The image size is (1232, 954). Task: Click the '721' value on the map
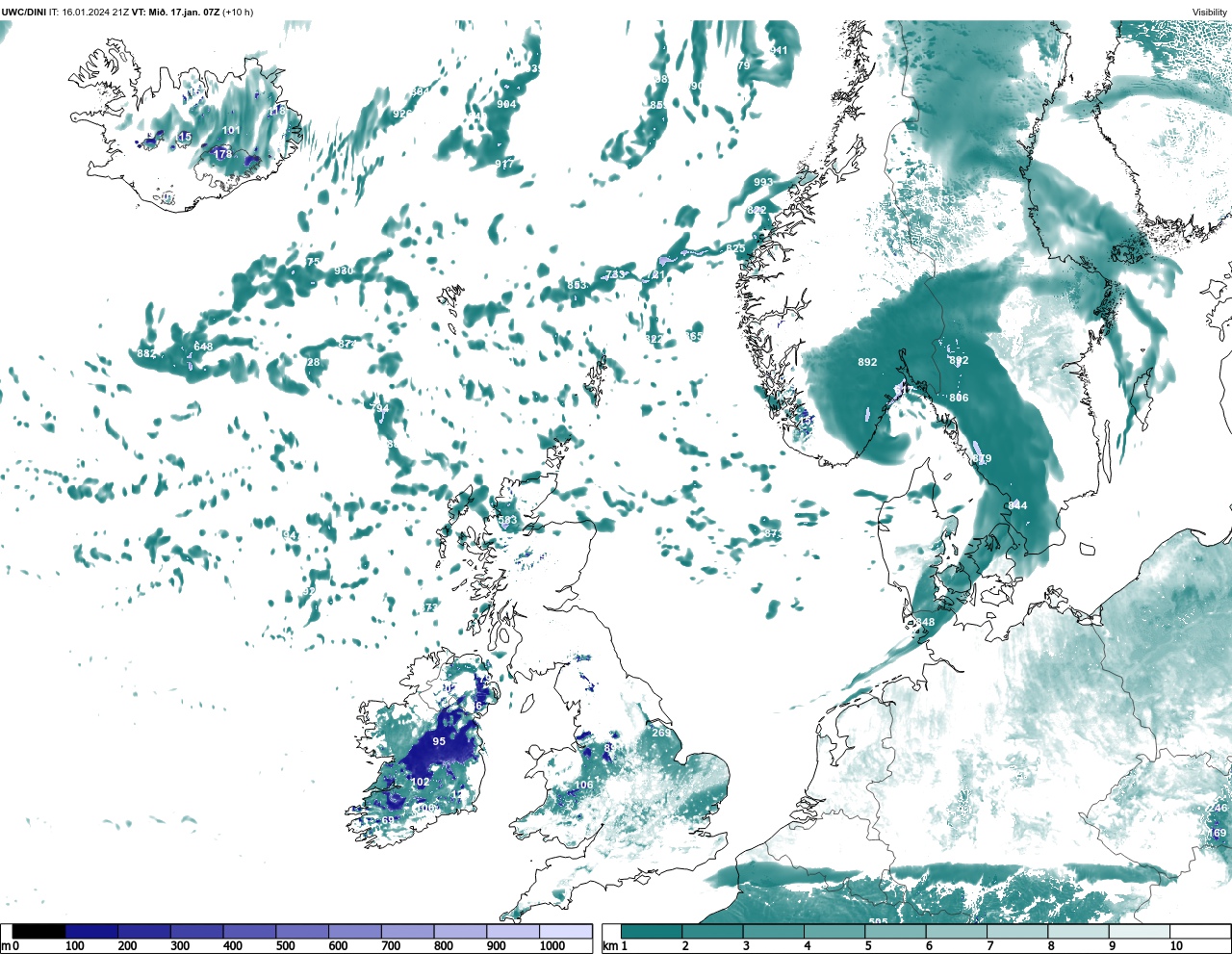(x=655, y=275)
